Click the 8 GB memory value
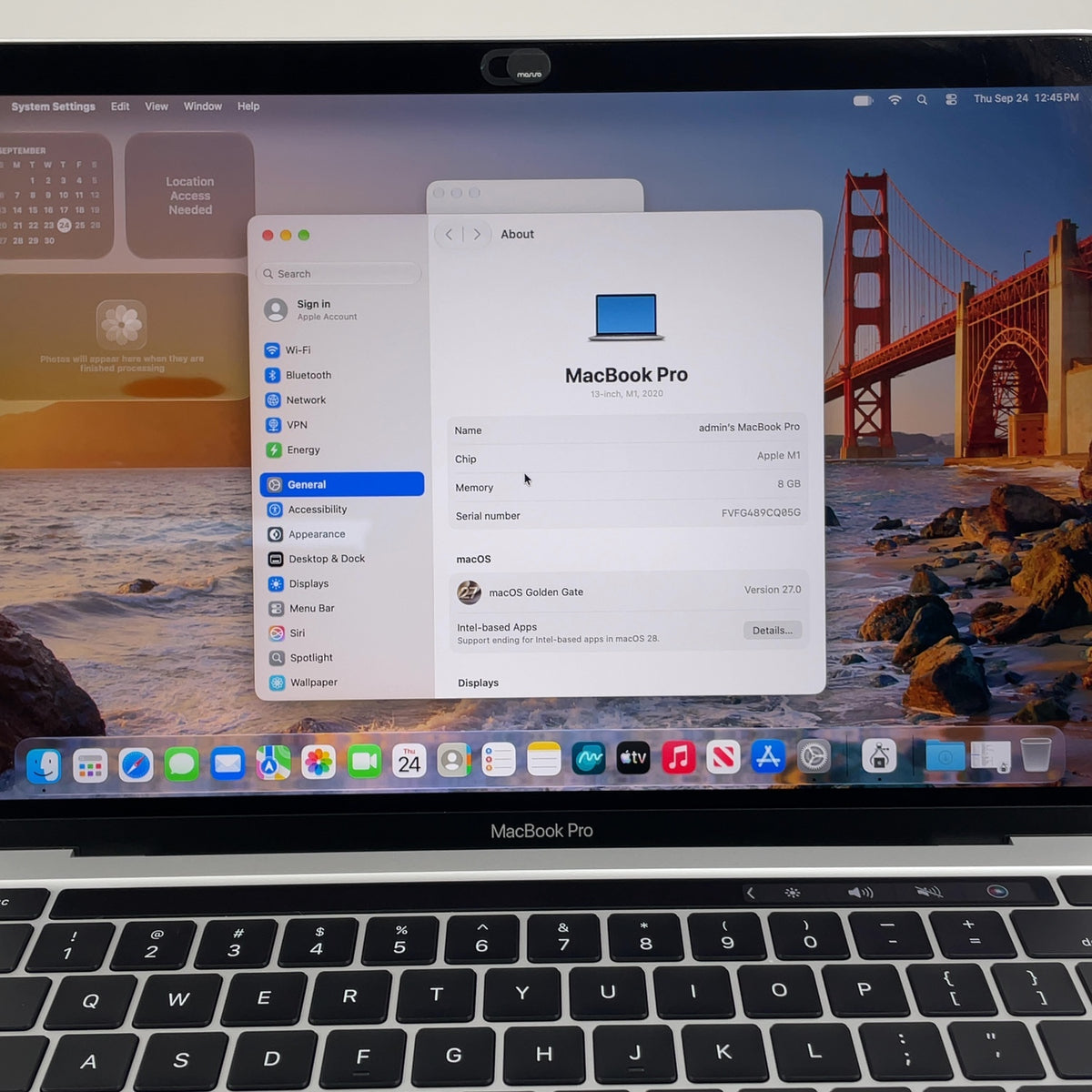 coord(789,483)
